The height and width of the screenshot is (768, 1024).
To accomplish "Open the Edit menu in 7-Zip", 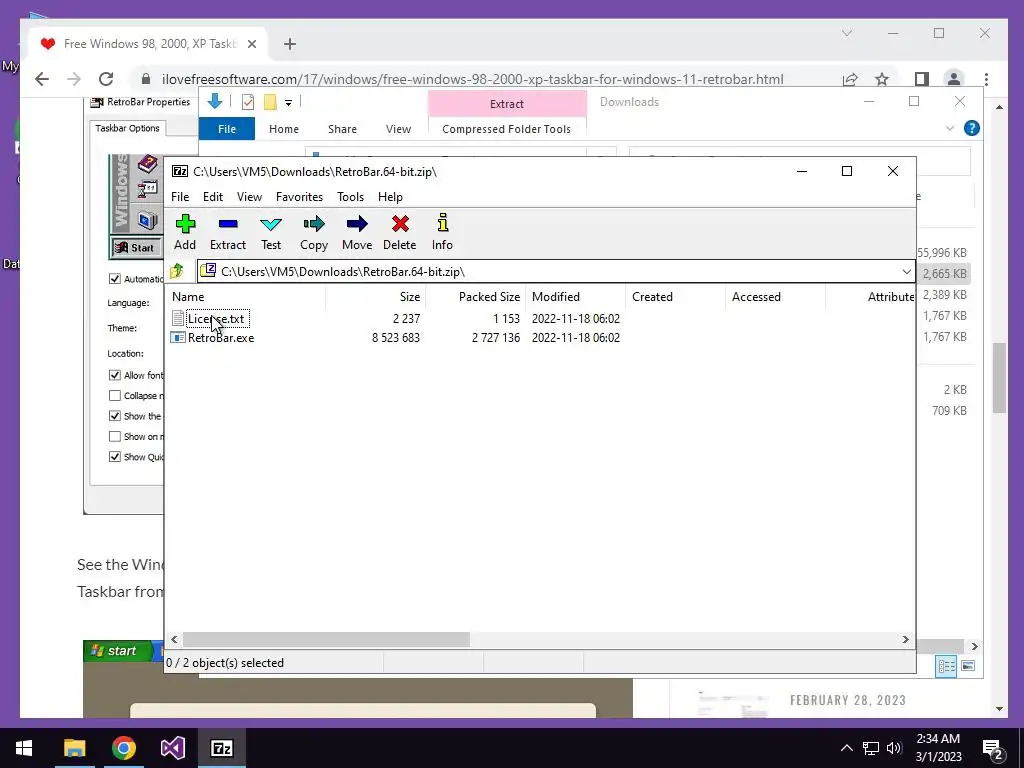I will point(213,197).
